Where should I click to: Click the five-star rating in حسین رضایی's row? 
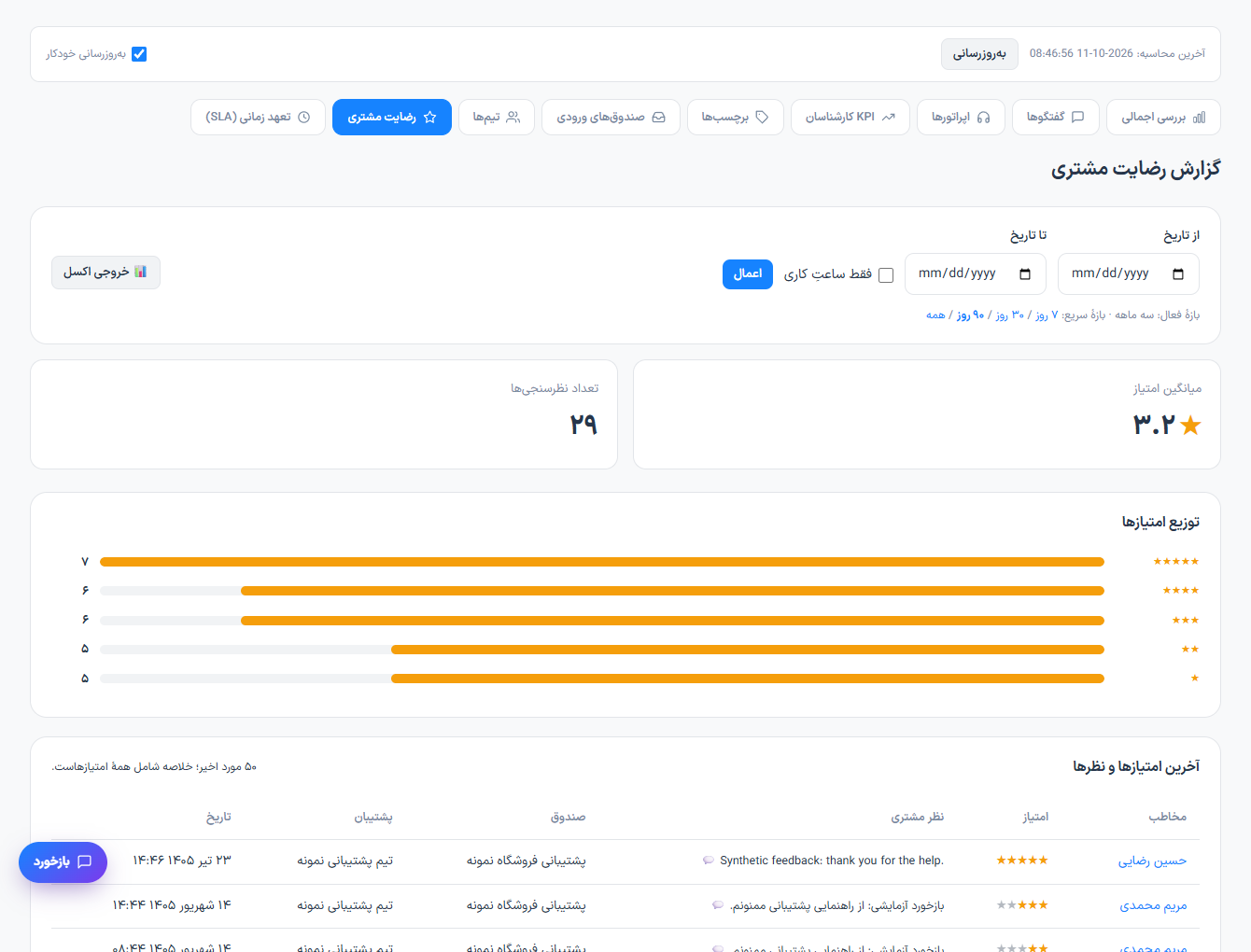pos(1022,861)
